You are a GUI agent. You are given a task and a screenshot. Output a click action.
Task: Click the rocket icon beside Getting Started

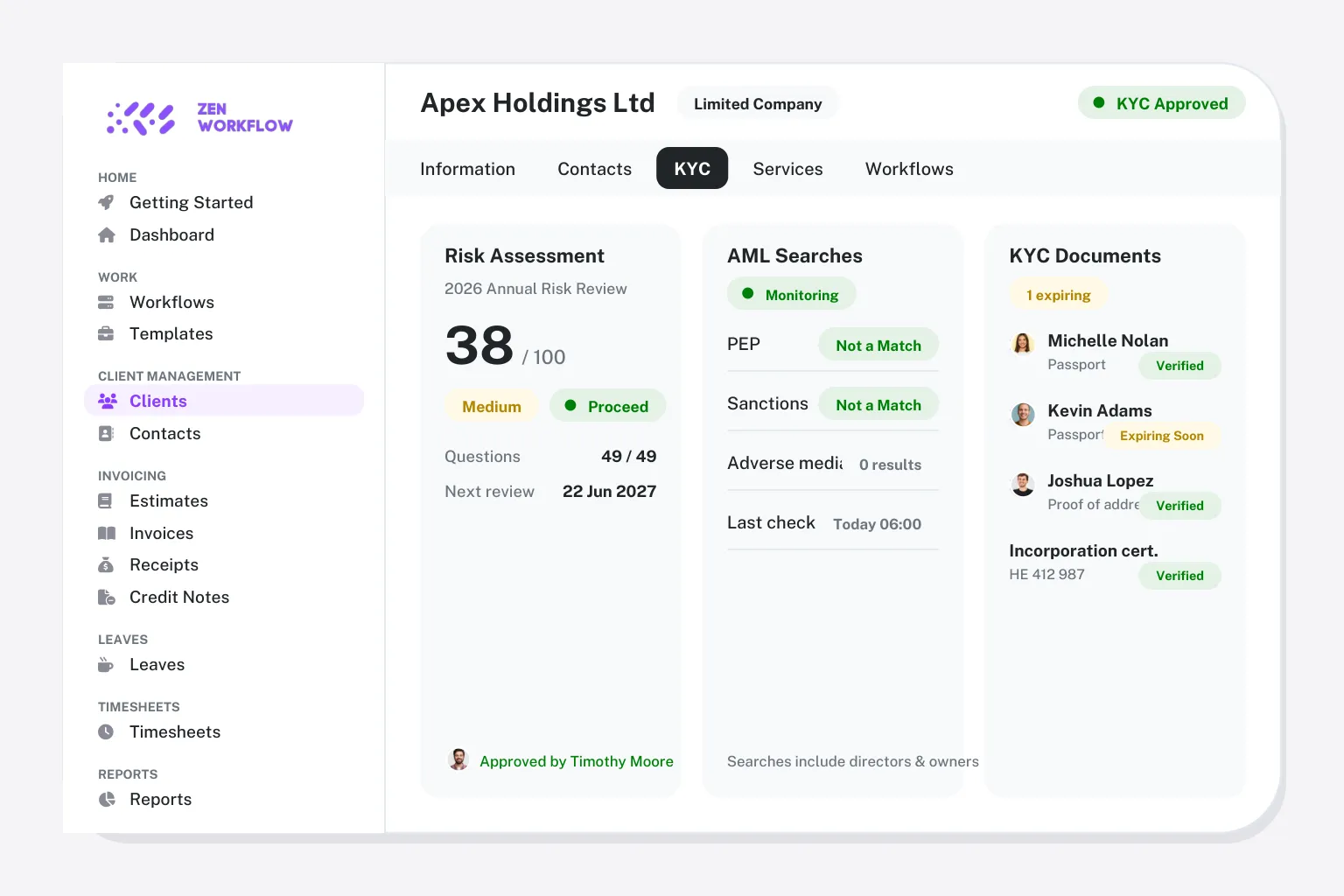click(107, 203)
